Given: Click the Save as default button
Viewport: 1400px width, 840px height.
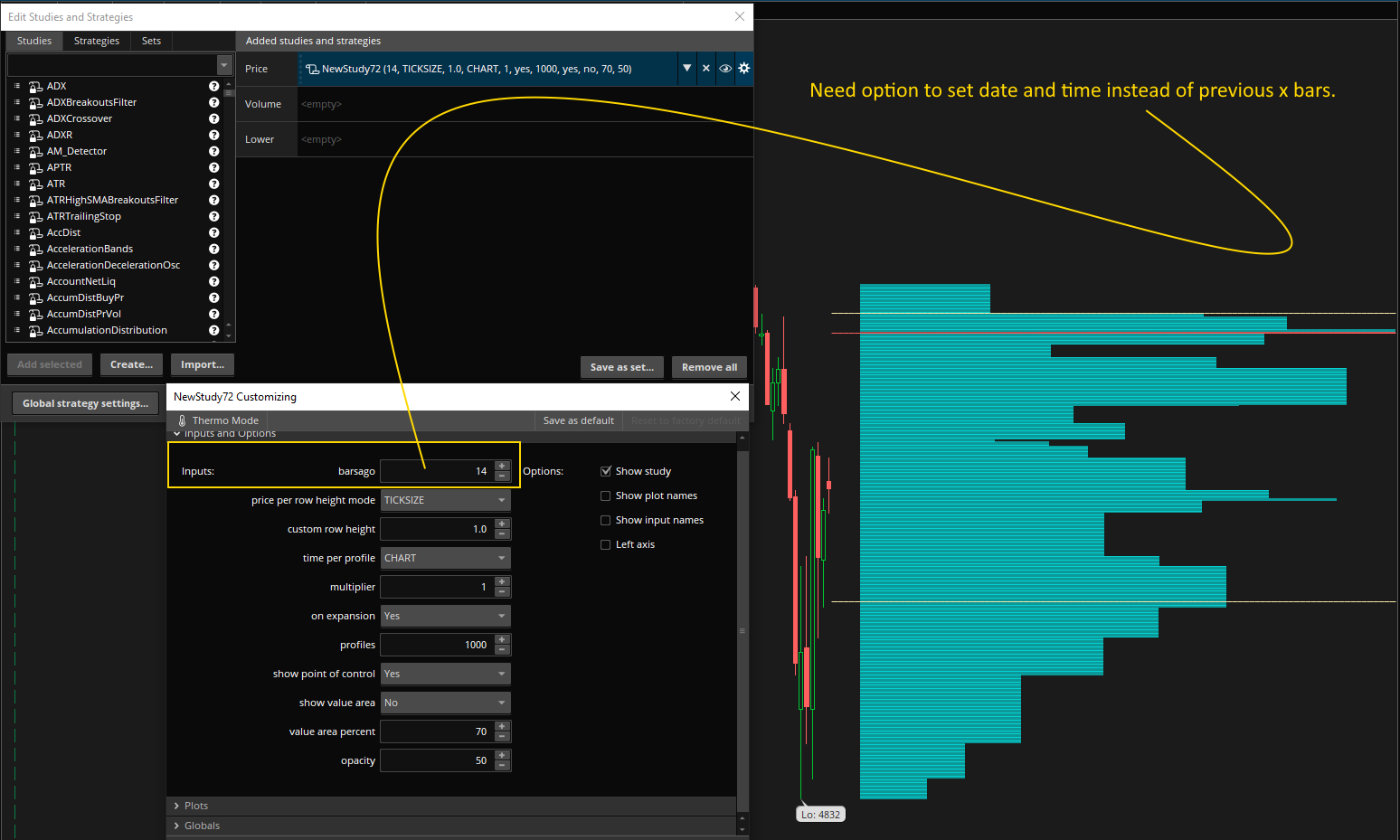Looking at the screenshot, I should pos(578,420).
